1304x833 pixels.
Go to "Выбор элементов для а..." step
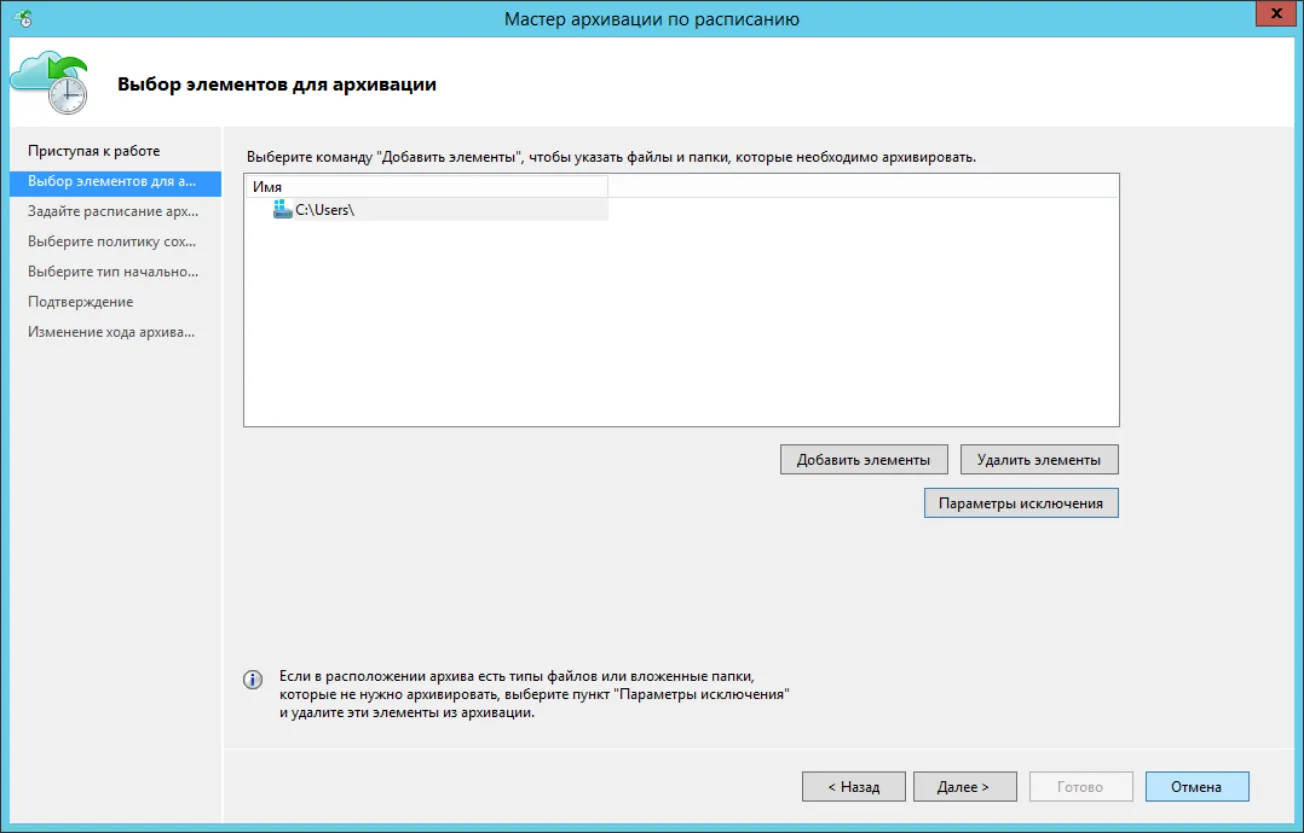pos(114,181)
